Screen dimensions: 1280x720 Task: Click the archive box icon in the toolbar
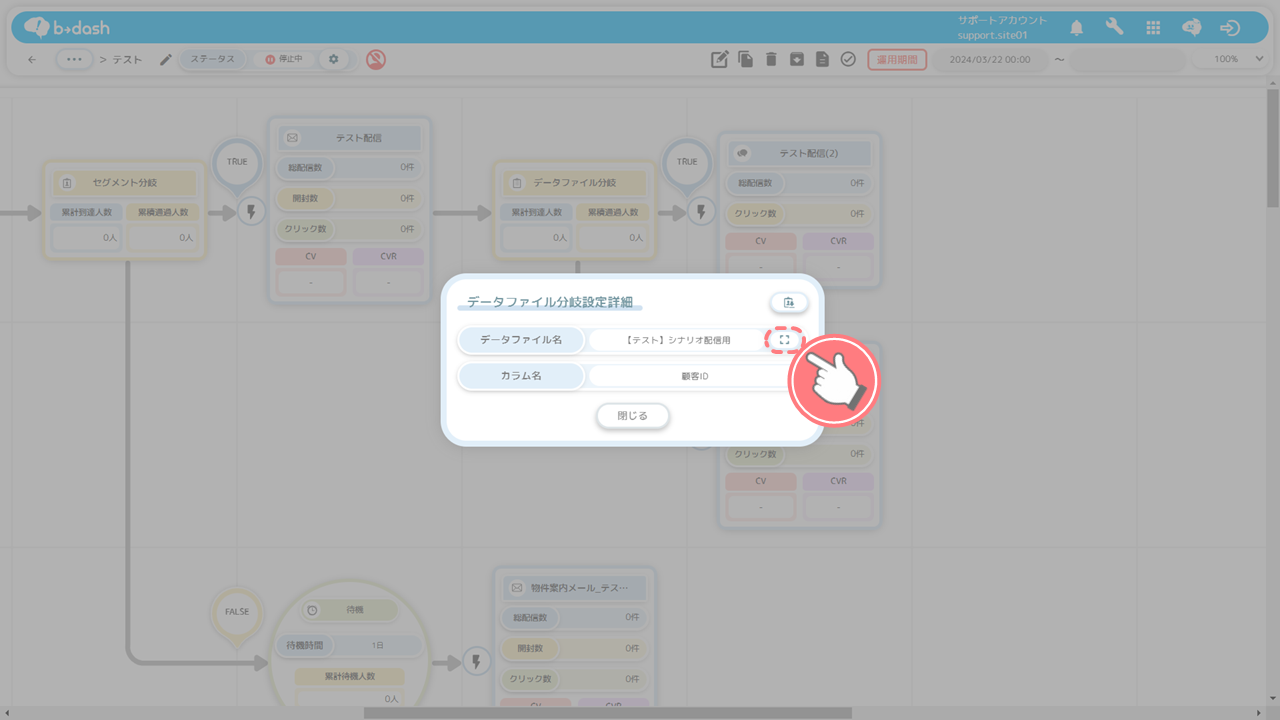796,59
